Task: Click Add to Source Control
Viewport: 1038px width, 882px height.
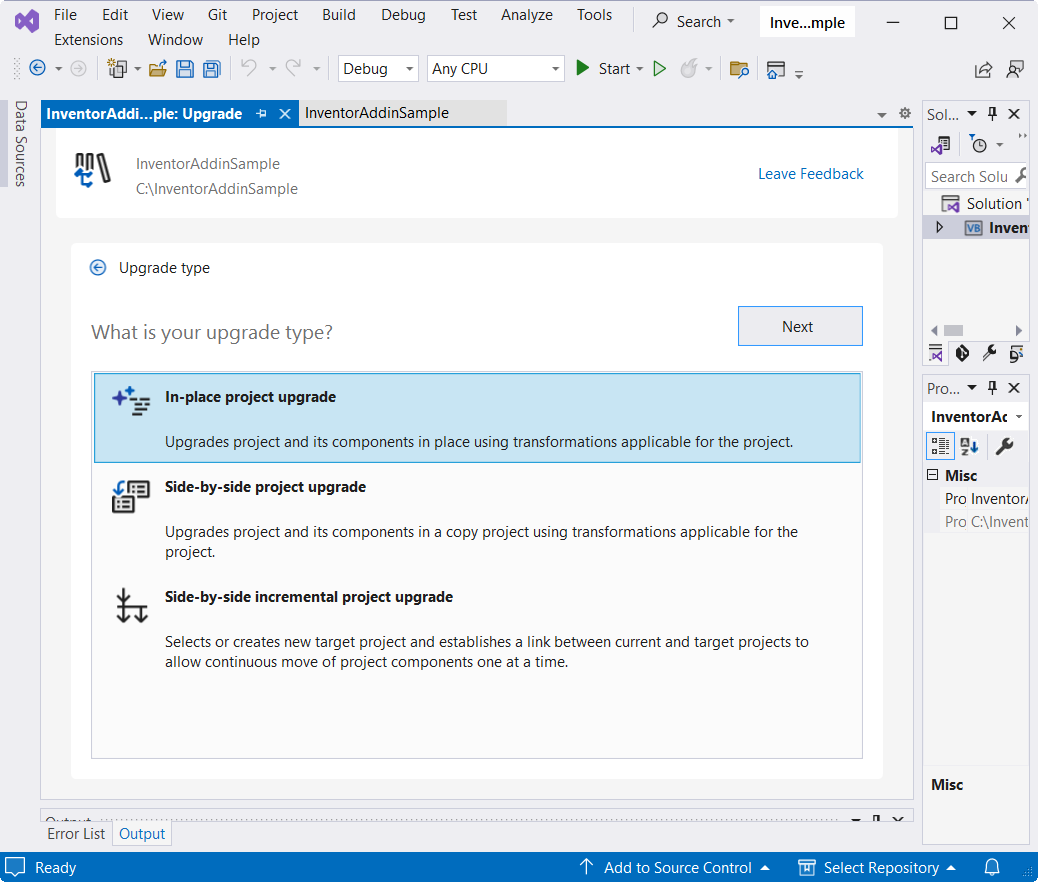Action: click(675, 867)
